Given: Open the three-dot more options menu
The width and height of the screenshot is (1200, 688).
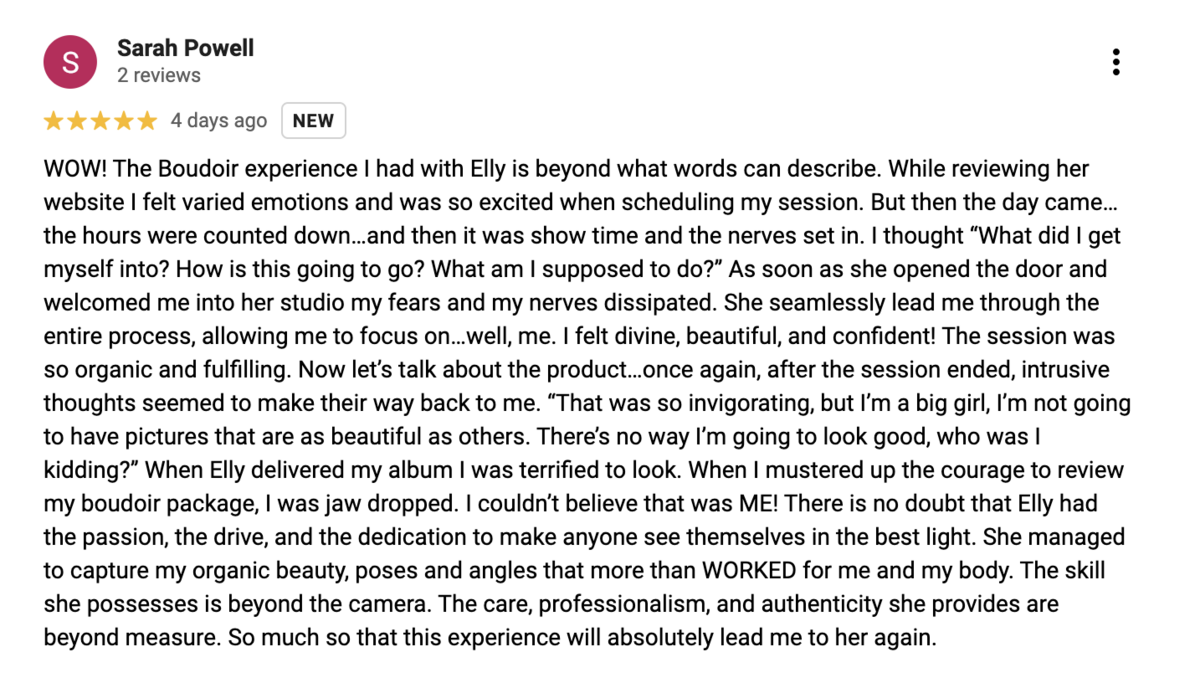Looking at the screenshot, I should [x=1116, y=62].
